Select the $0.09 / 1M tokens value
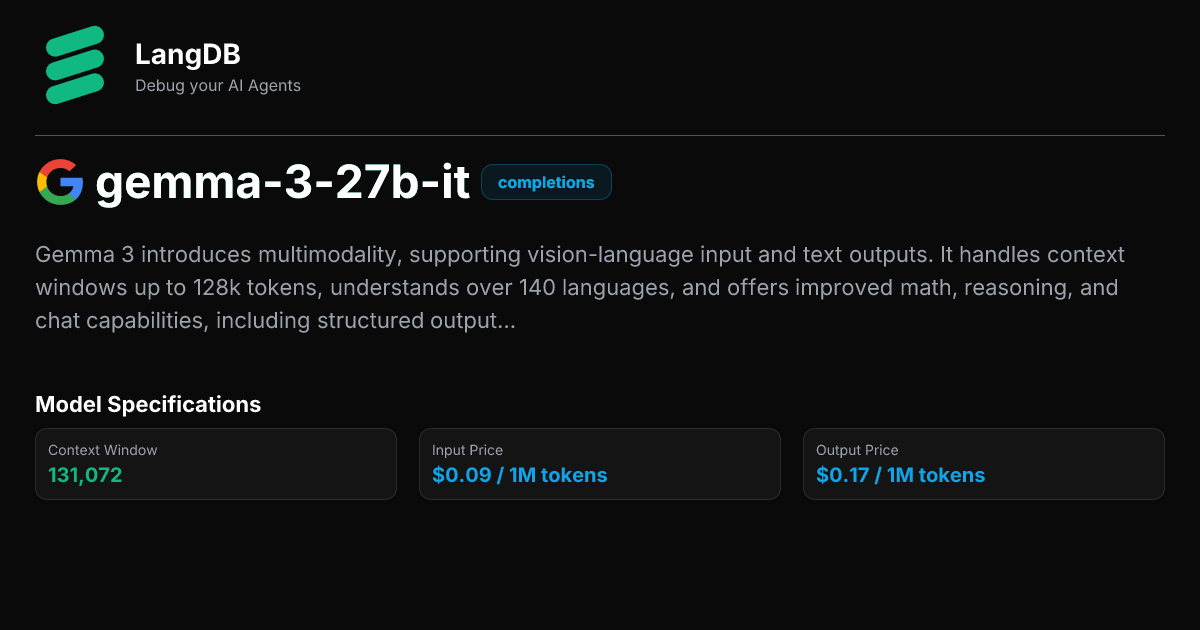1200x630 pixels. point(519,475)
